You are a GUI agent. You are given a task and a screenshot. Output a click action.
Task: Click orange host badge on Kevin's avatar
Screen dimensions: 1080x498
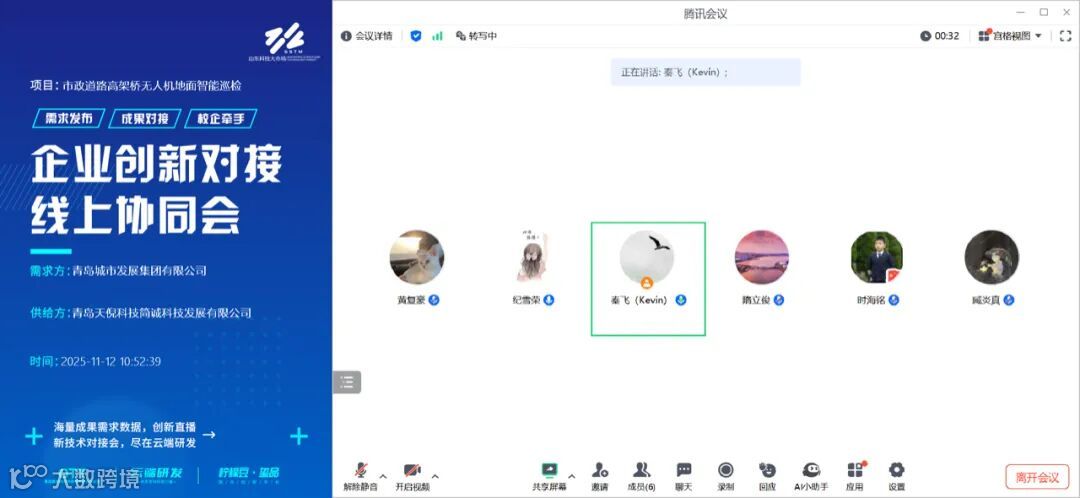[x=647, y=282]
